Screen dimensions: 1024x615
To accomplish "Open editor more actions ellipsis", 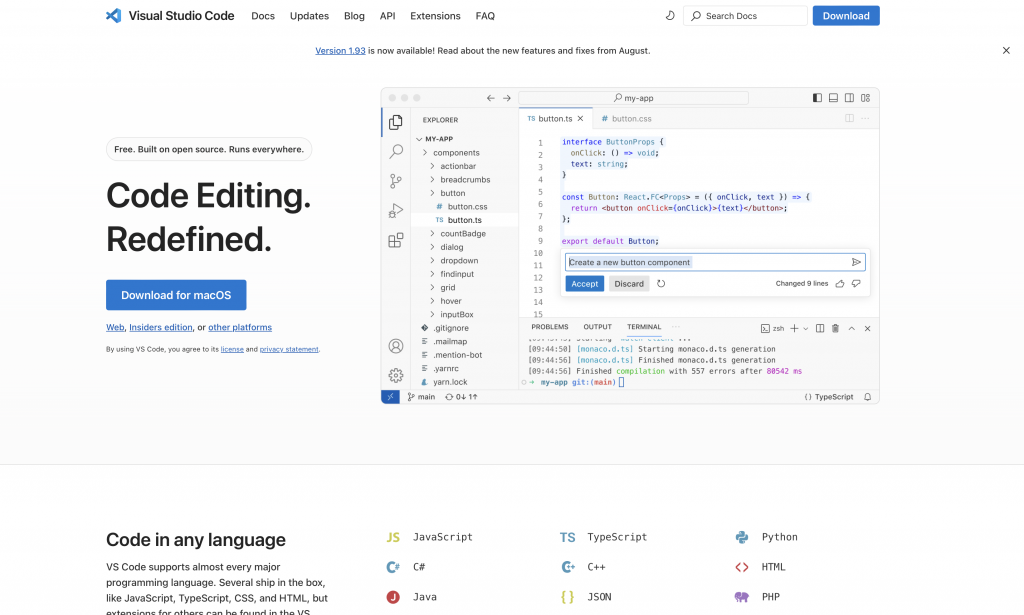I will point(865,118).
